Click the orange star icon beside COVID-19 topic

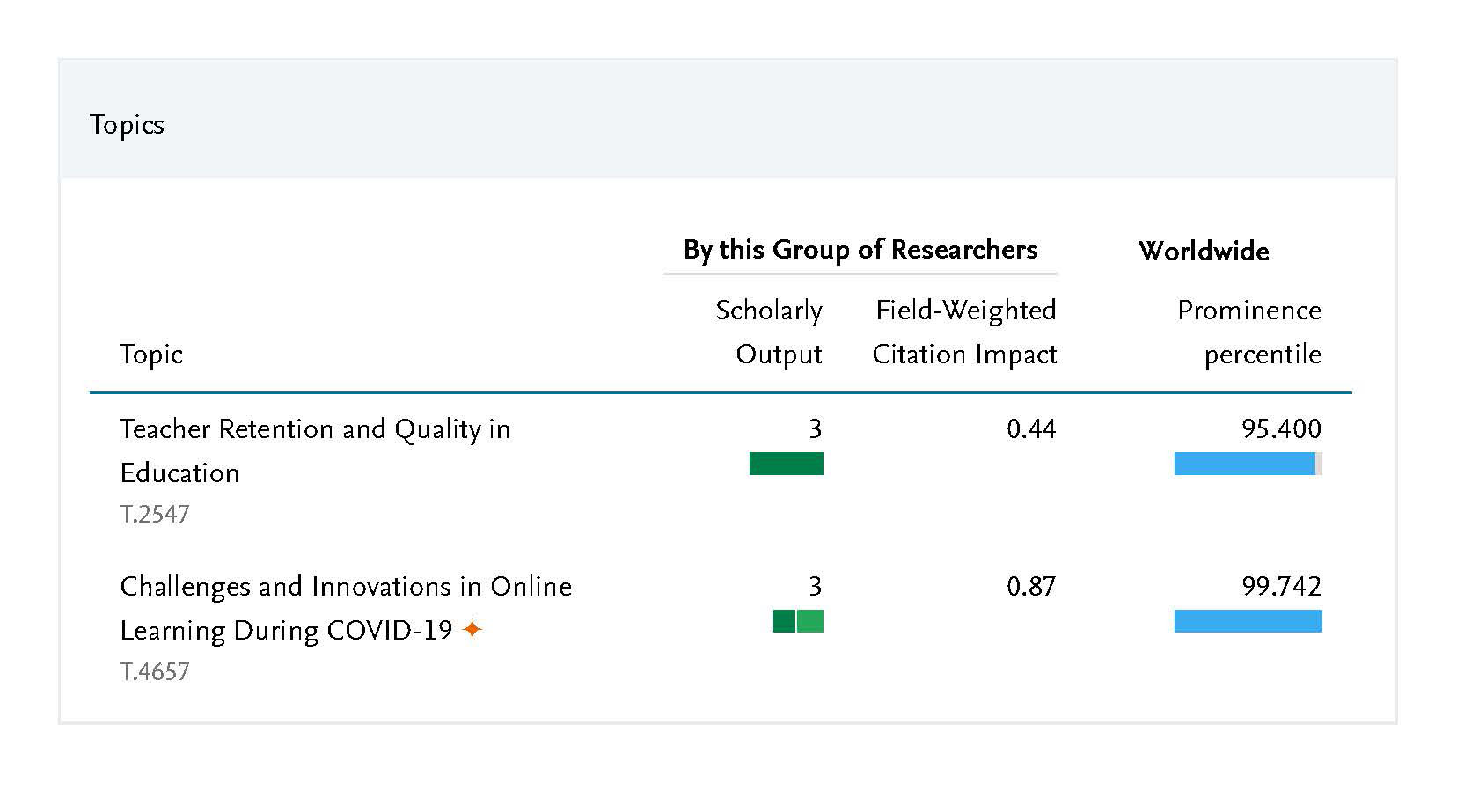(x=472, y=630)
